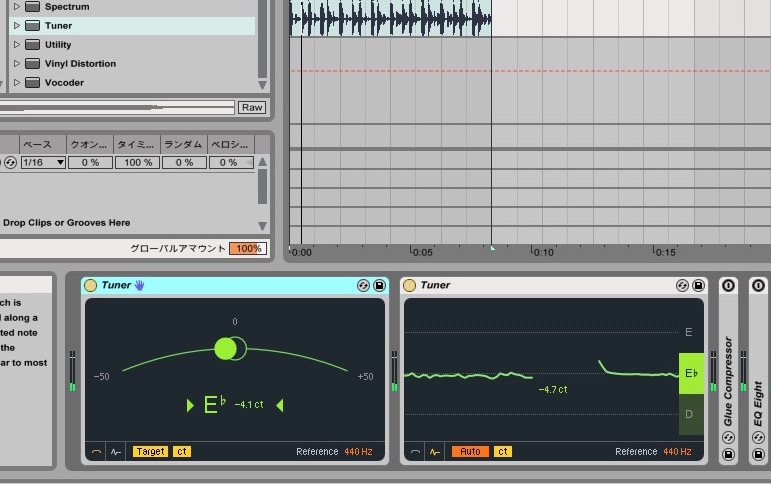Click the velocity 0 % field
Screen dimensions: 771x484
tap(229, 162)
